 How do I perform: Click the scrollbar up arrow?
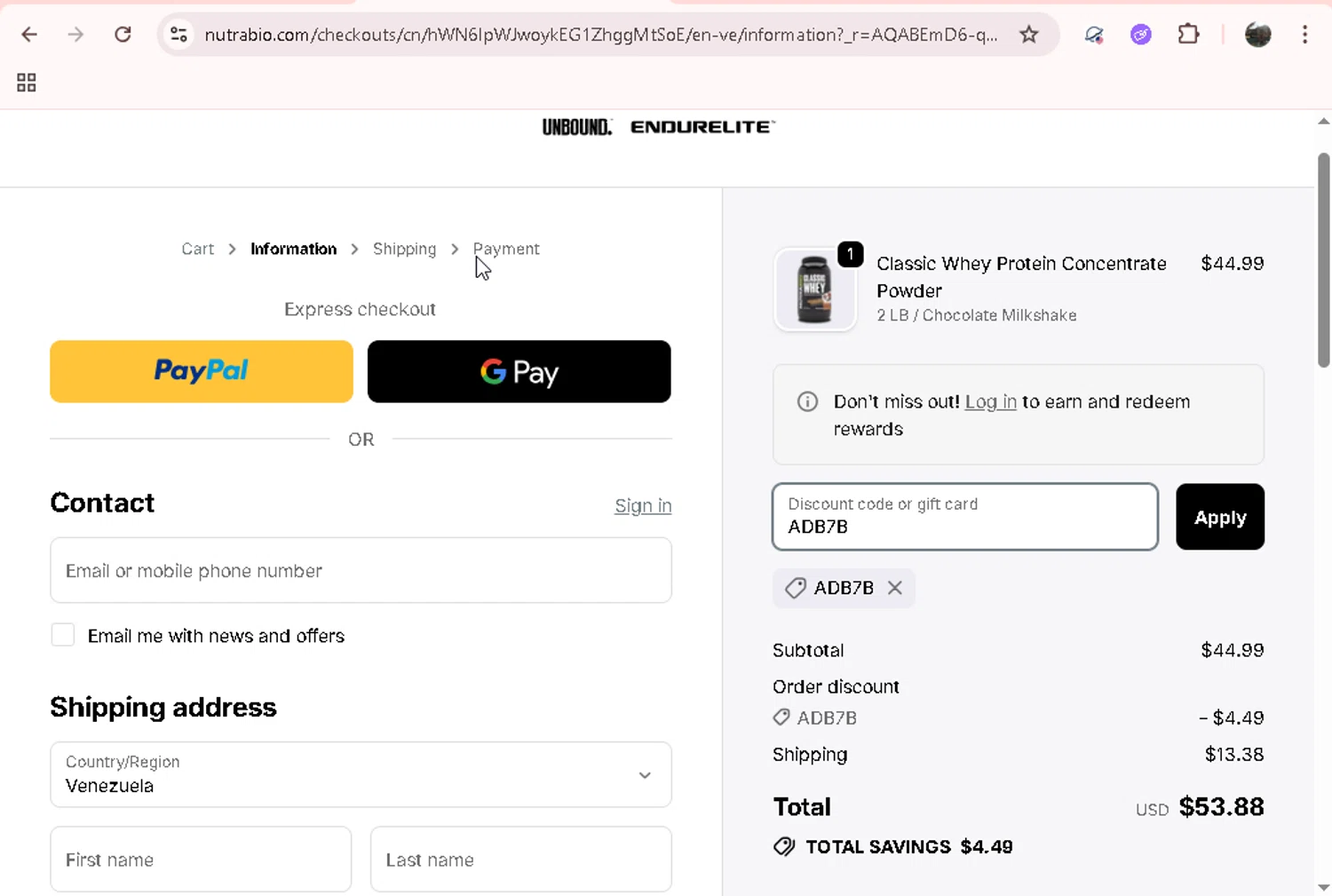click(x=1323, y=122)
